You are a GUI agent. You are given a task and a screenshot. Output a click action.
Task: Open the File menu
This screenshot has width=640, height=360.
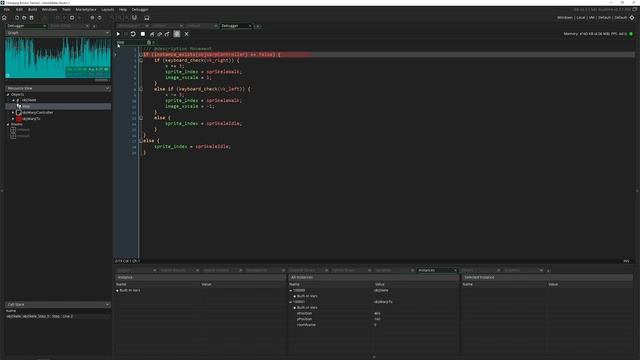click(x=7, y=9)
